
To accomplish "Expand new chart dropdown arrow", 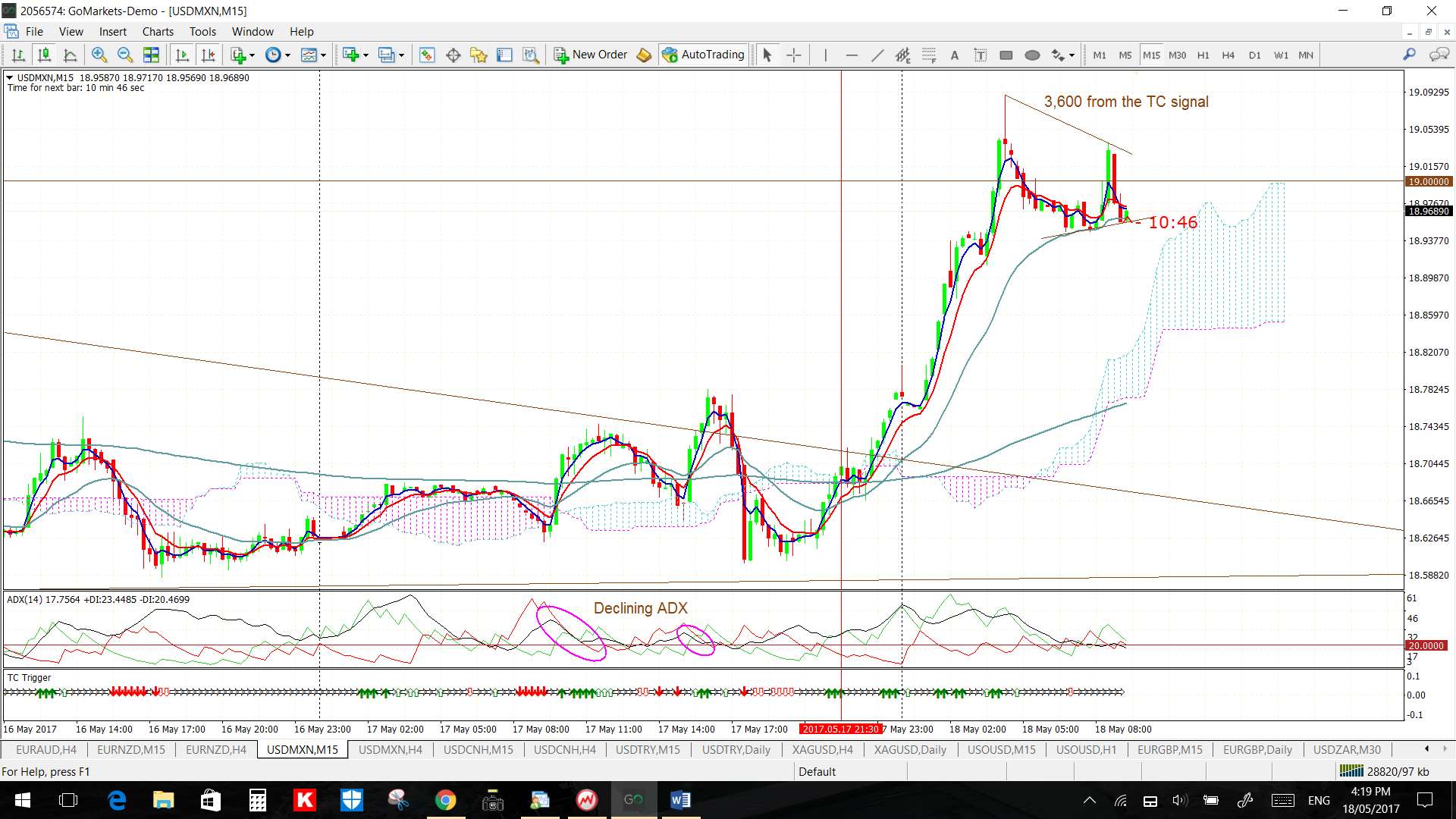I will click(x=366, y=55).
